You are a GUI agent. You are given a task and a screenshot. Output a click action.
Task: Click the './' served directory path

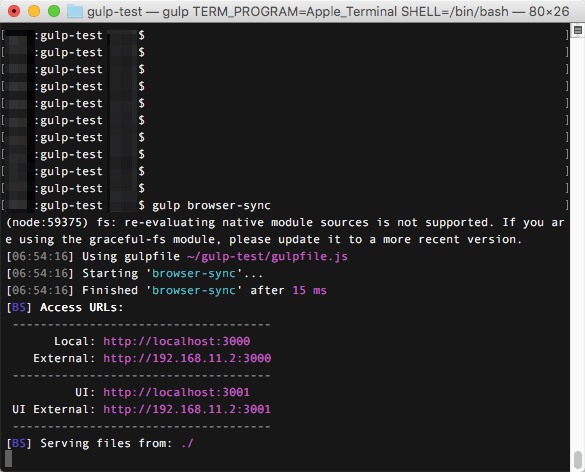coord(187,443)
